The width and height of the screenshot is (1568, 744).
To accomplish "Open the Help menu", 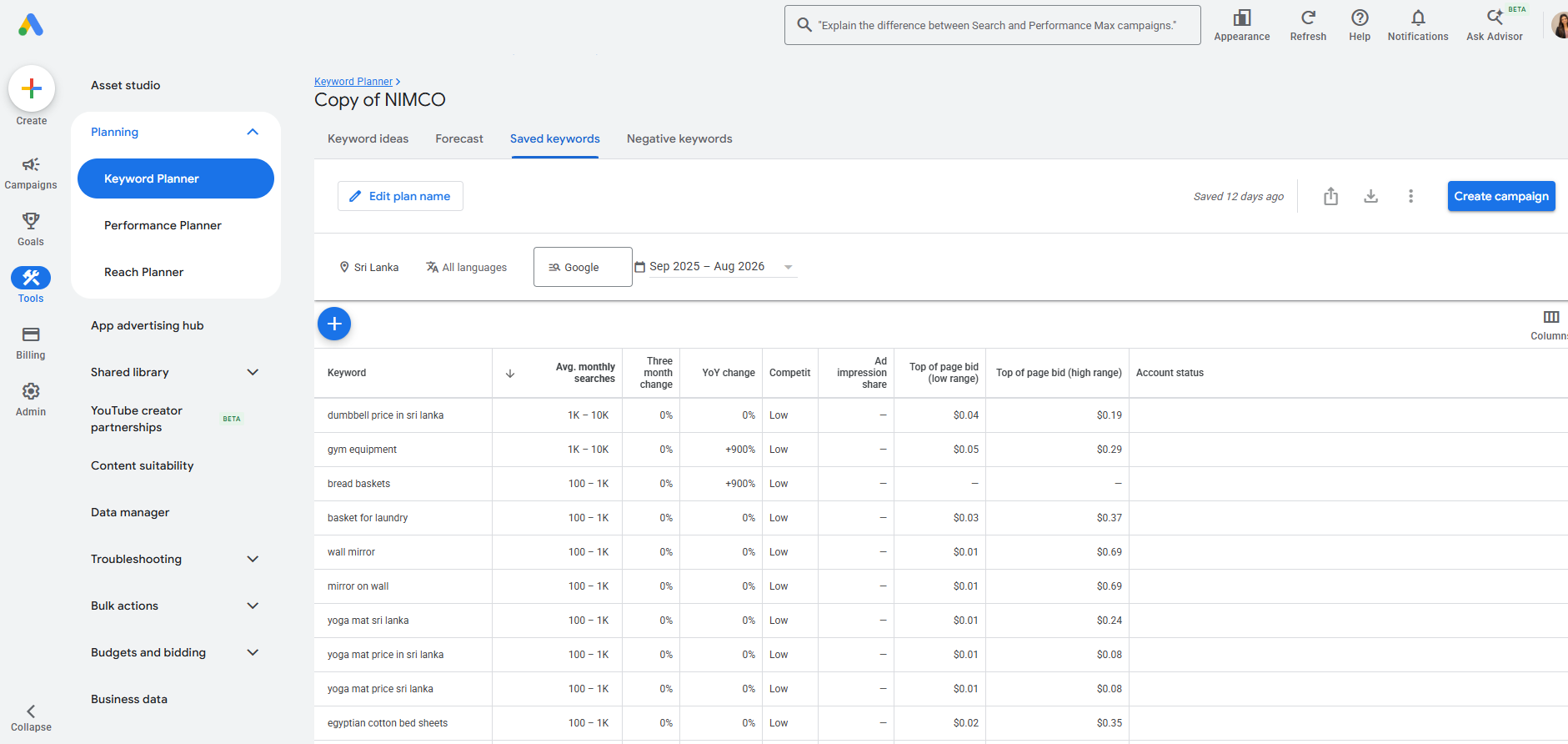I will point(1360,25).
